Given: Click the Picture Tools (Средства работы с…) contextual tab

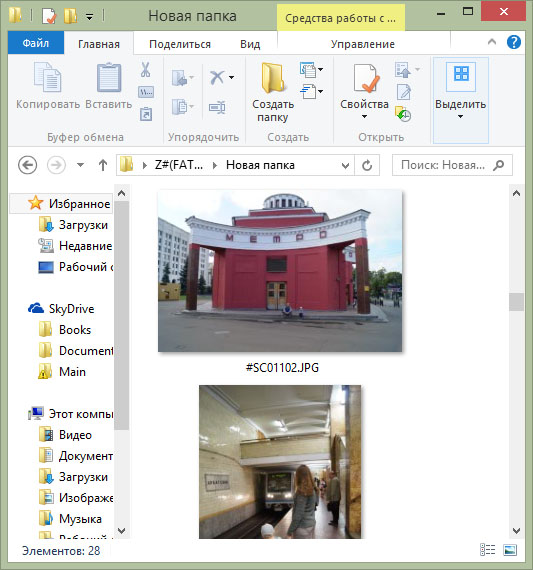Looking at the screenshot, I should [x=341, y=18].
